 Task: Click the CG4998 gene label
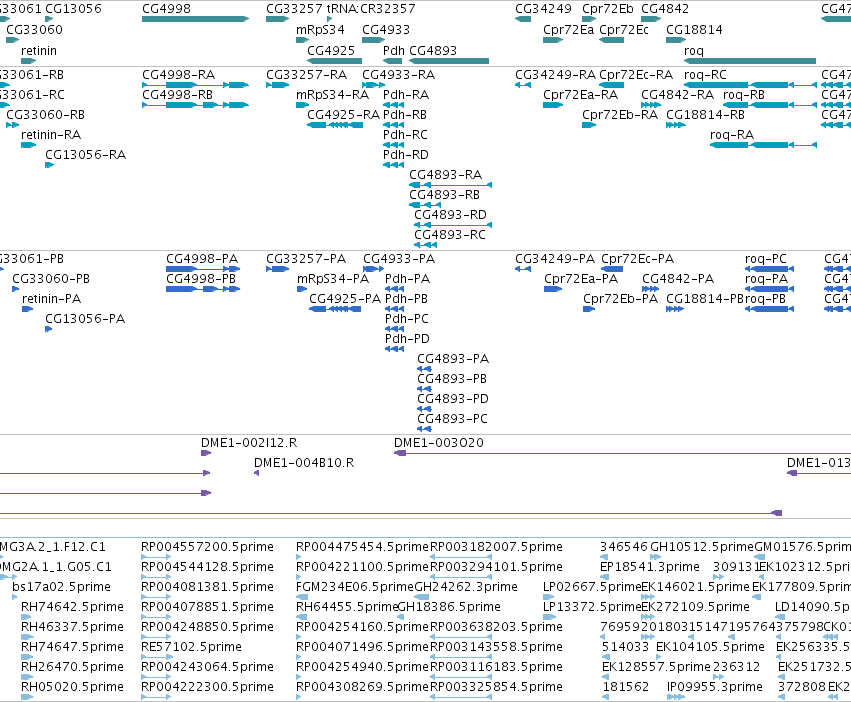click(166, 9)
